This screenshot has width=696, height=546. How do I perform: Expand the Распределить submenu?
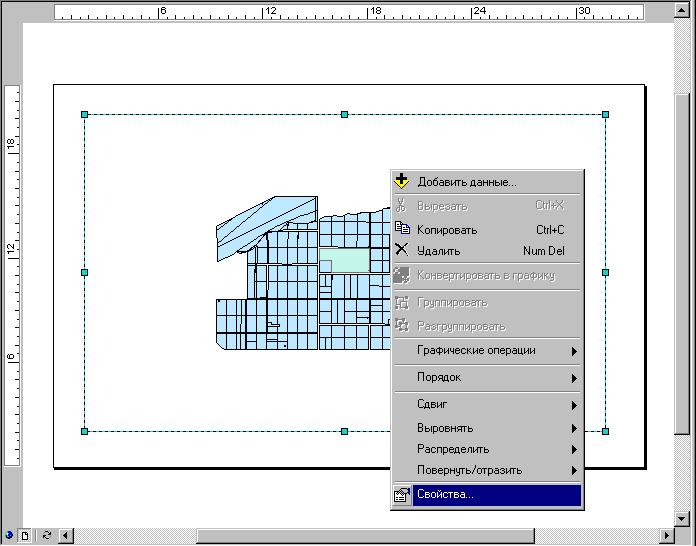pyautogui.click(x=487, y=449)
